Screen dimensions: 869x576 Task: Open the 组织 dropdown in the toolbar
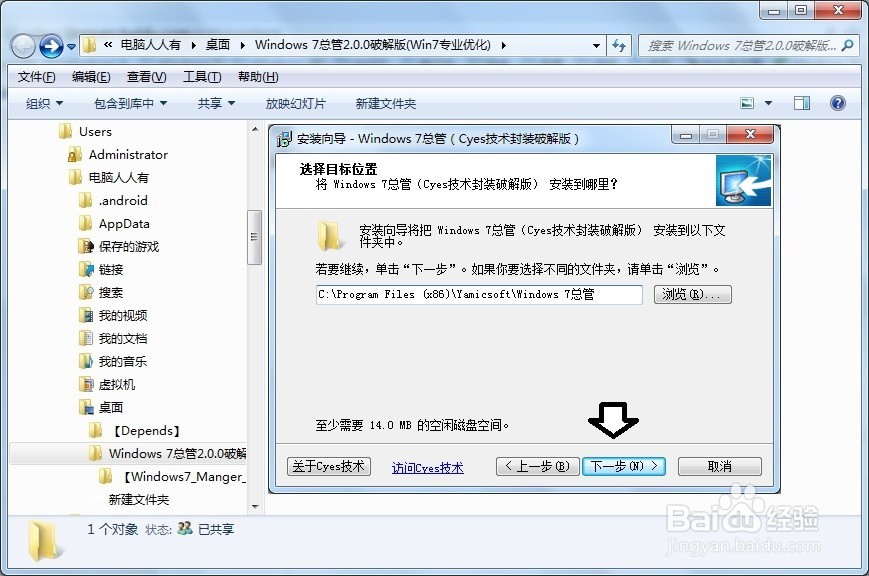click(x=44, y=104)
